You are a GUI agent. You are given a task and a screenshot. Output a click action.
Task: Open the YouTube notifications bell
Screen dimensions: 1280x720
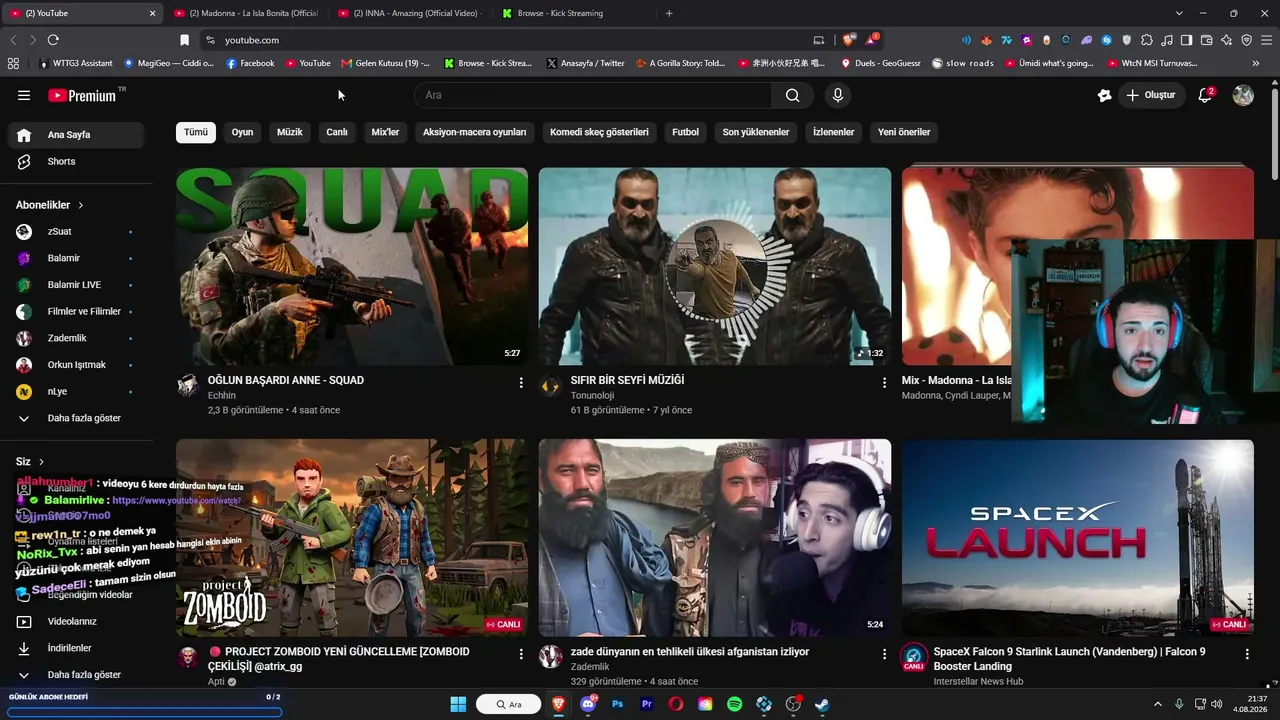coord(1206,95)
